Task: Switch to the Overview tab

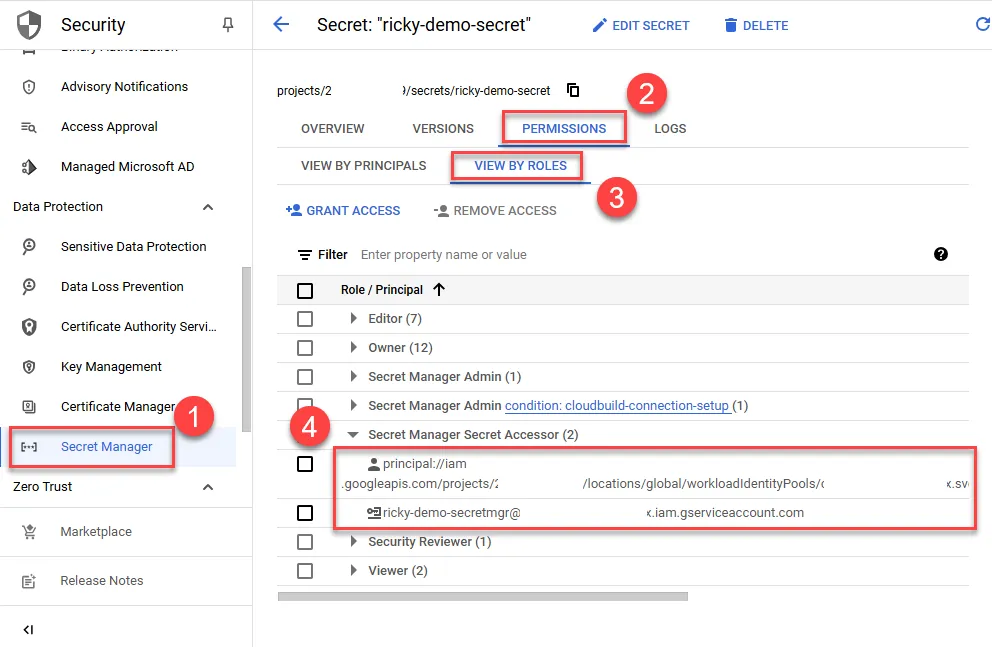Action: [x=333, y=129]
